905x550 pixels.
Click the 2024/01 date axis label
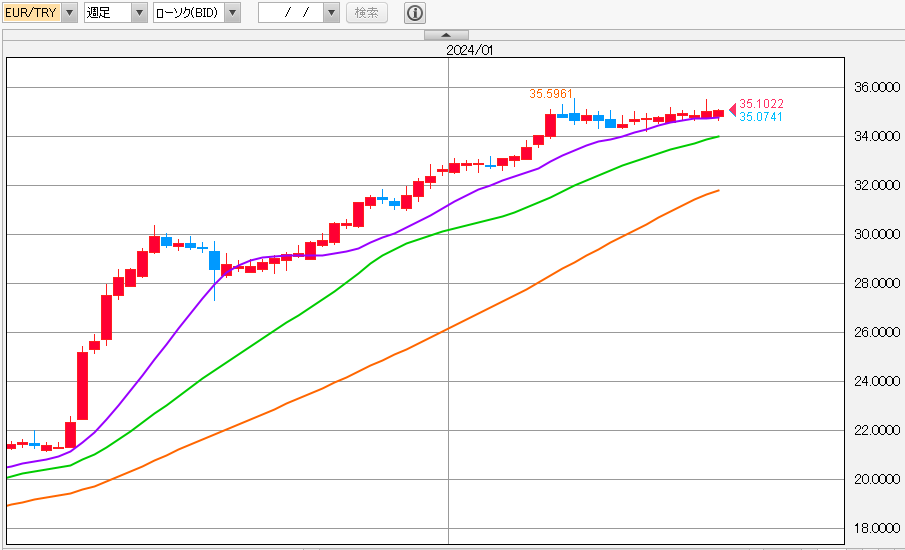coord(469,50)
